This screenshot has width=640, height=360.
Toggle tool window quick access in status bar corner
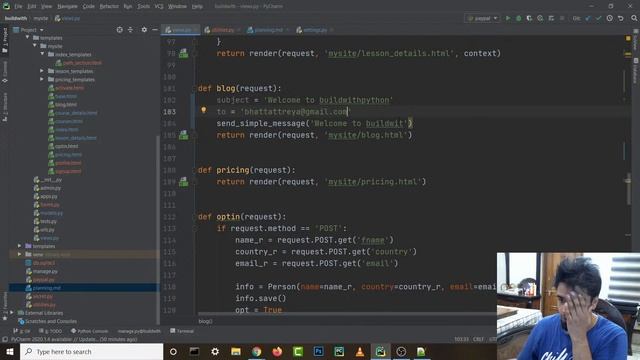4,339
